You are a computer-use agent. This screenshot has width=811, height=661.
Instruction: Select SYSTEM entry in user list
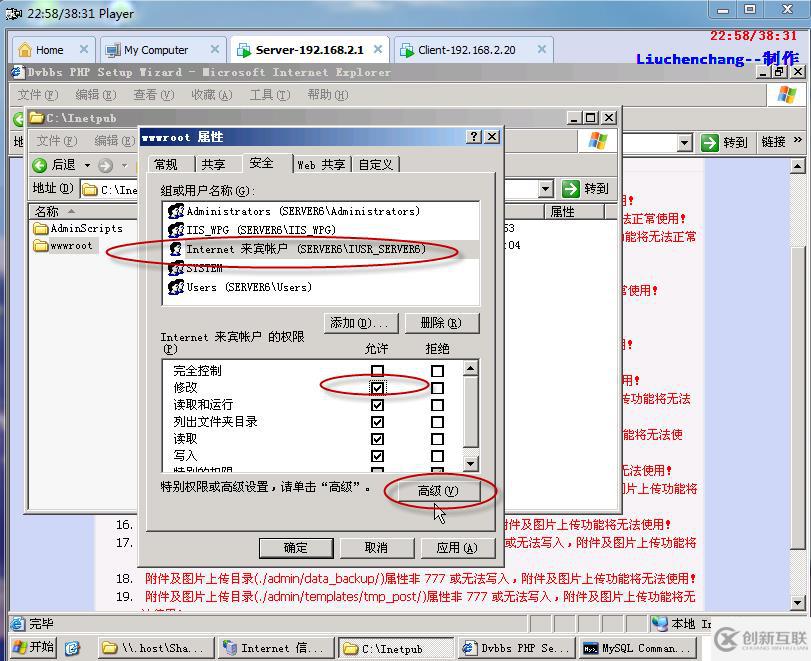[x=321, y=268]
